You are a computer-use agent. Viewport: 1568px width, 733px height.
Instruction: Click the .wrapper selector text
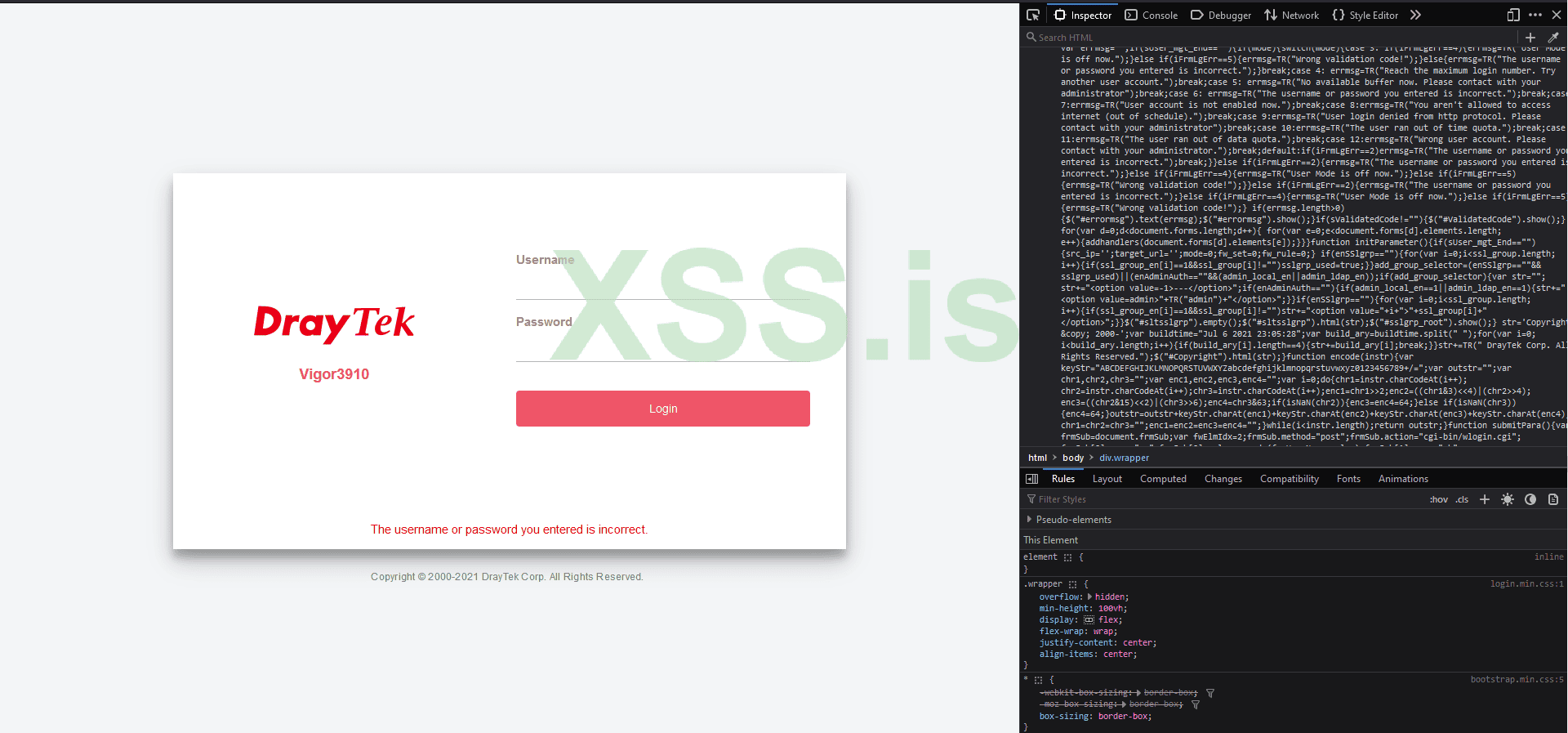click(x=1043, y=583)
